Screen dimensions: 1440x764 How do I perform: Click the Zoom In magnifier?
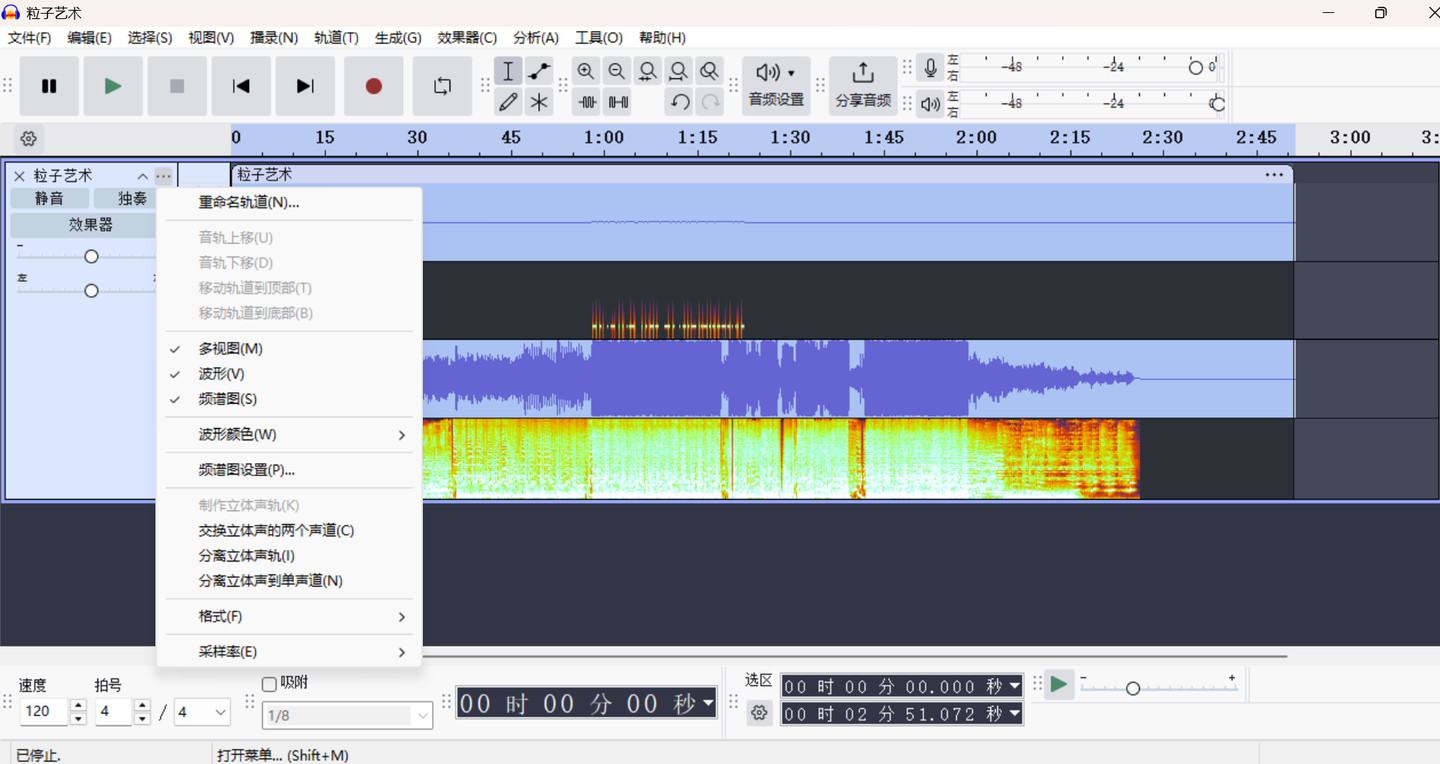click(586, 71)
